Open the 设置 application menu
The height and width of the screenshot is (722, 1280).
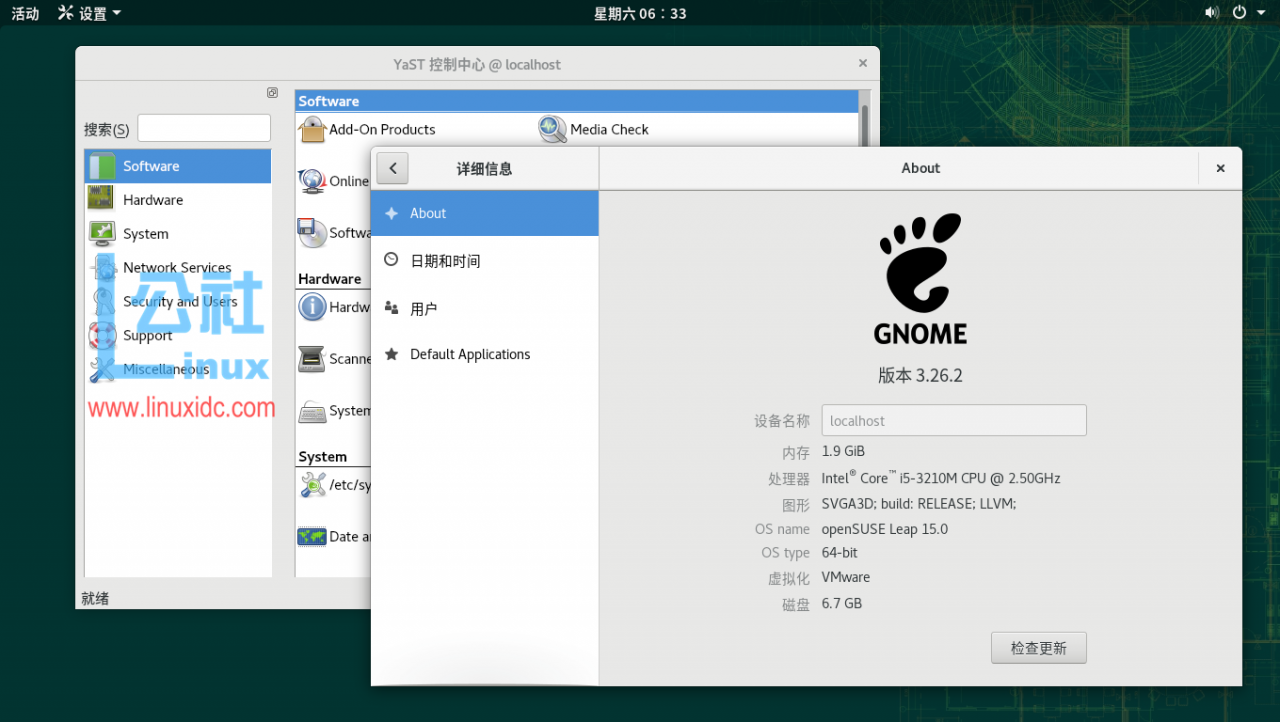tap(90, 13)
